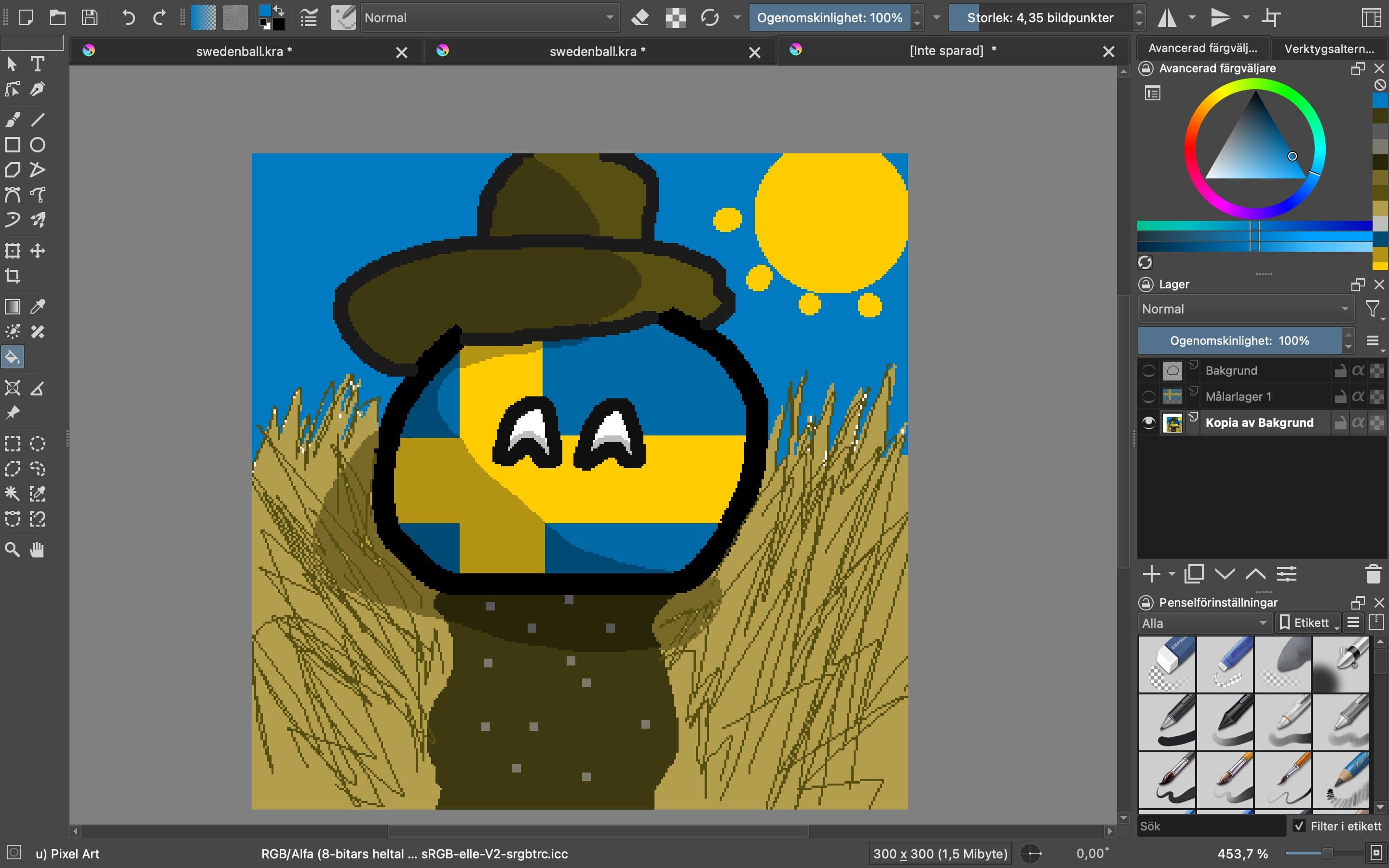Move layer up with arrow button

tap(1255, 574)
